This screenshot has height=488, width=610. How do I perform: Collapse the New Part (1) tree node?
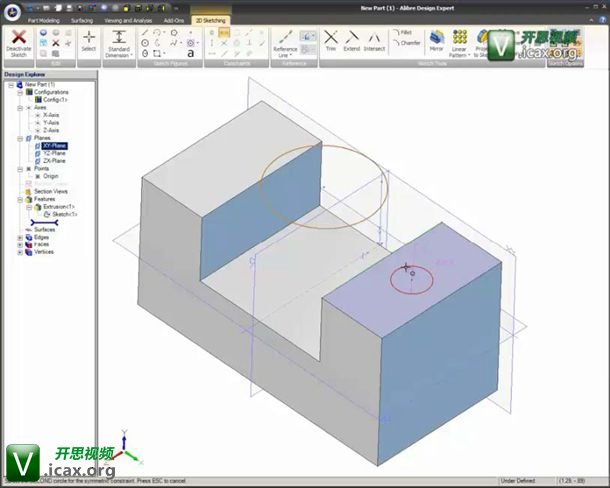[11, 85]
